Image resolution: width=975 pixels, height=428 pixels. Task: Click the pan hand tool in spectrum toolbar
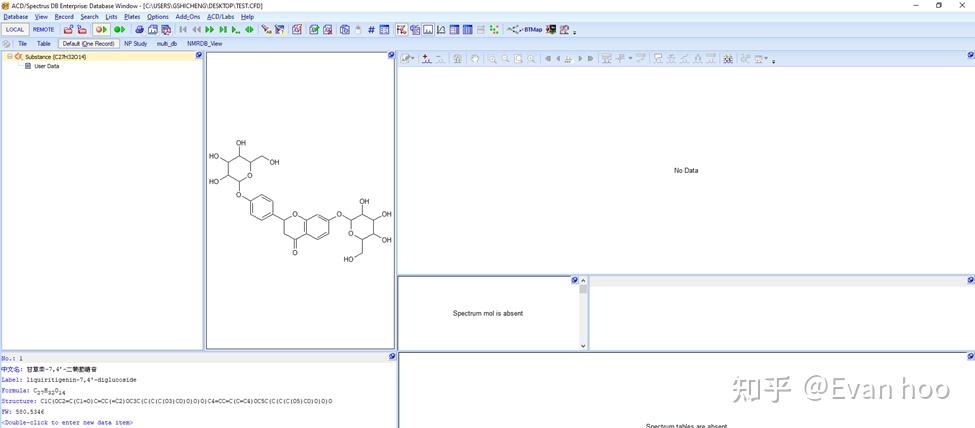pyautogui.click(x=475, y=58)
